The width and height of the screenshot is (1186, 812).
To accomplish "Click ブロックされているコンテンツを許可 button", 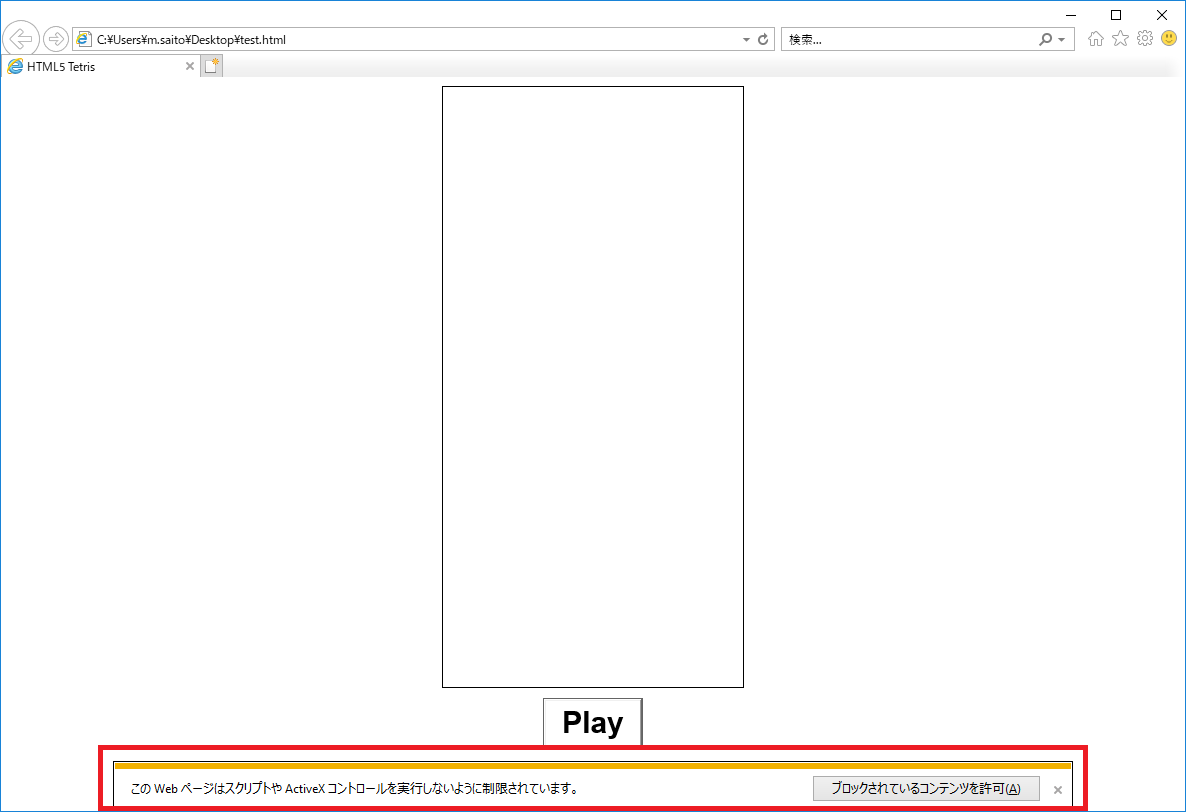I will pos(925,788).
